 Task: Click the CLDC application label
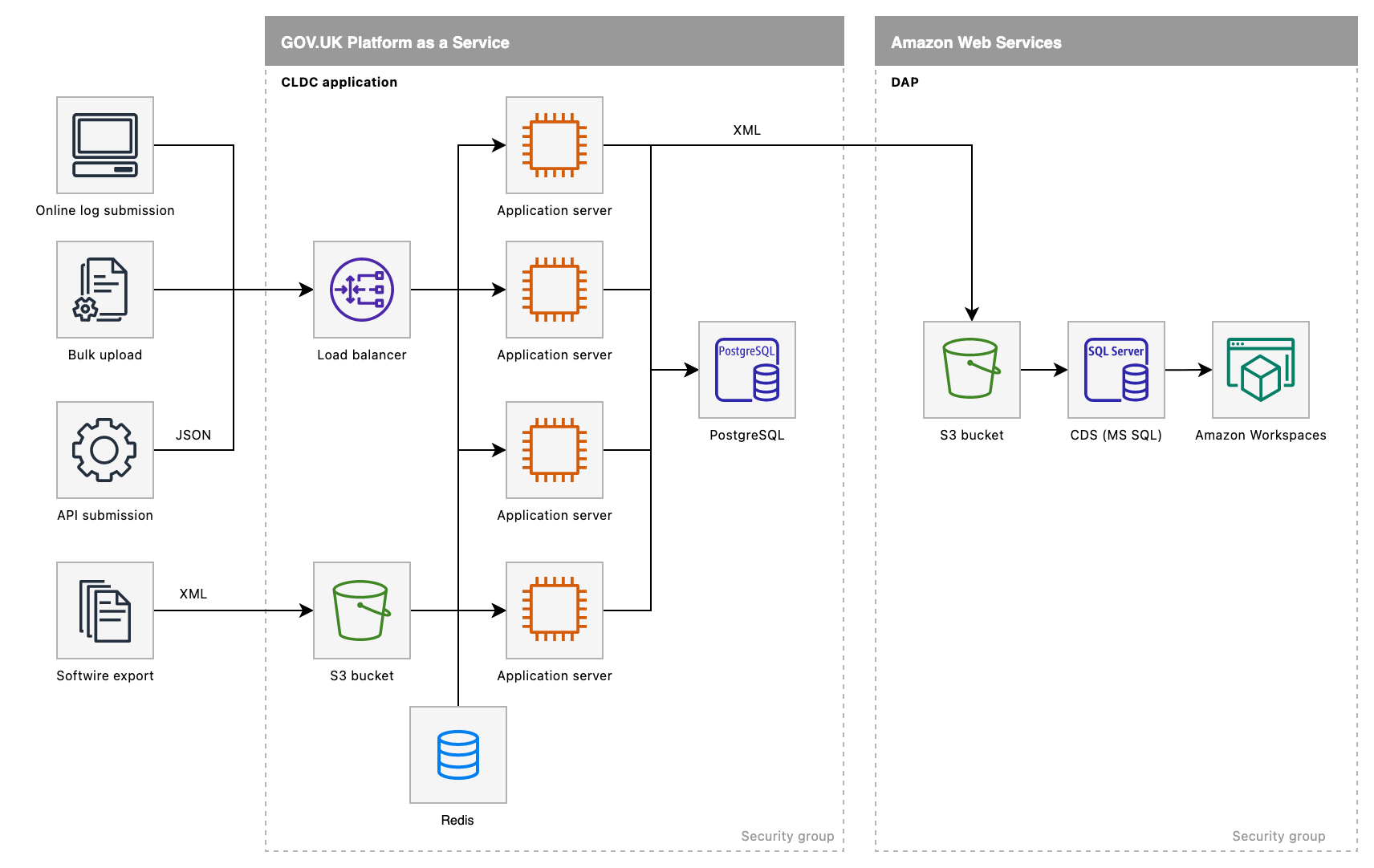click(x=338, y=82)
